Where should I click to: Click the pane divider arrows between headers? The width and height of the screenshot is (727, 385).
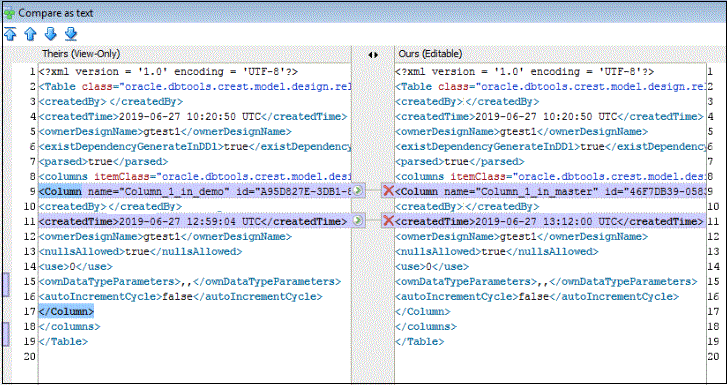pyautogui.click(x=373, y=54)
